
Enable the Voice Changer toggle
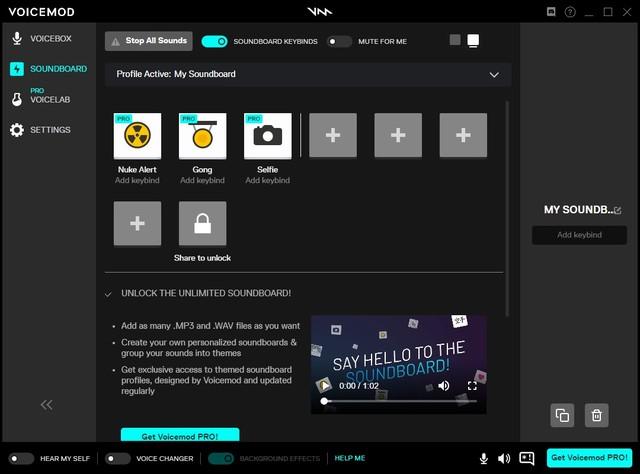click(118, 458)
